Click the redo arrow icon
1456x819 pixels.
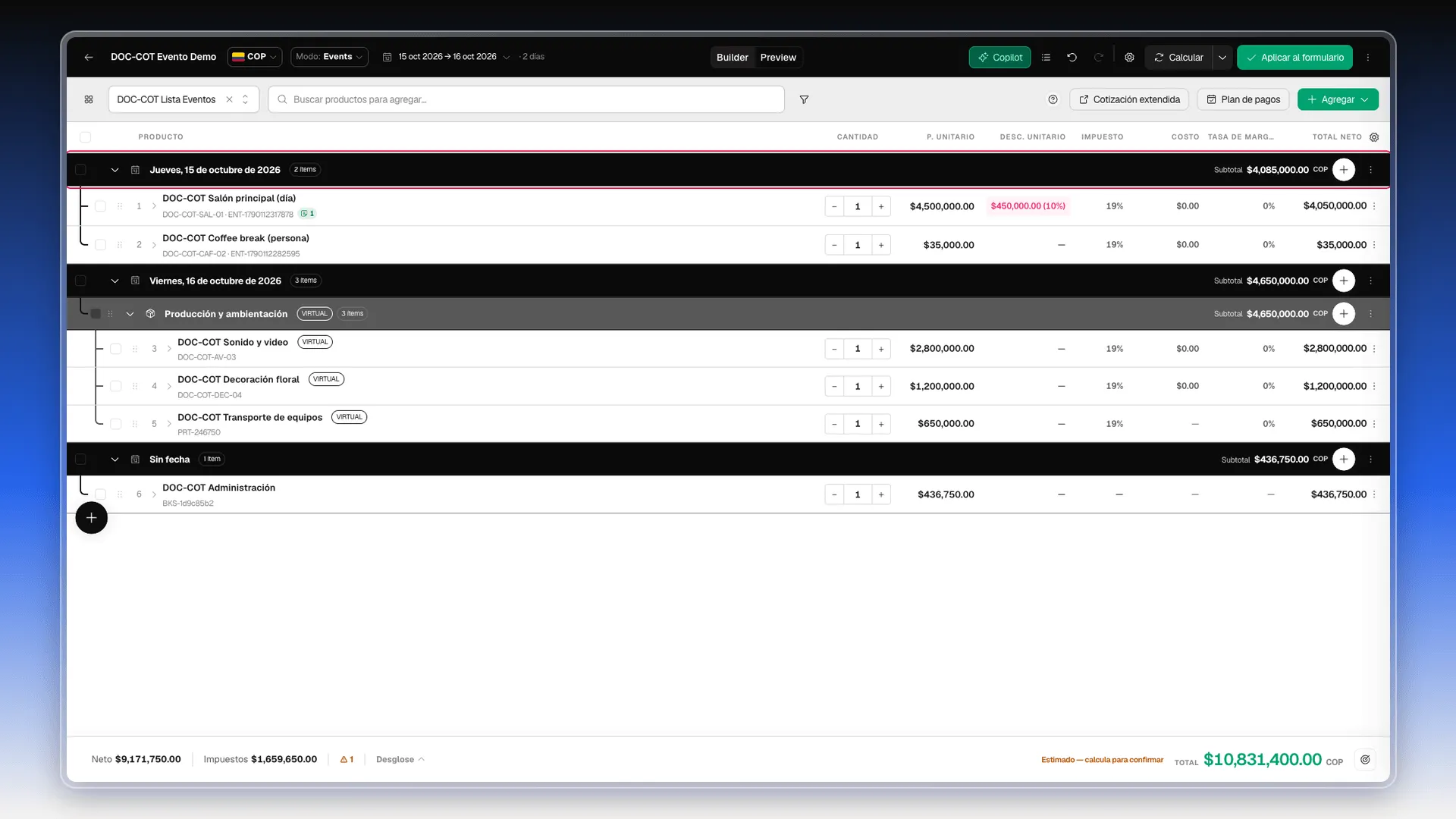tap(1098, 57)
